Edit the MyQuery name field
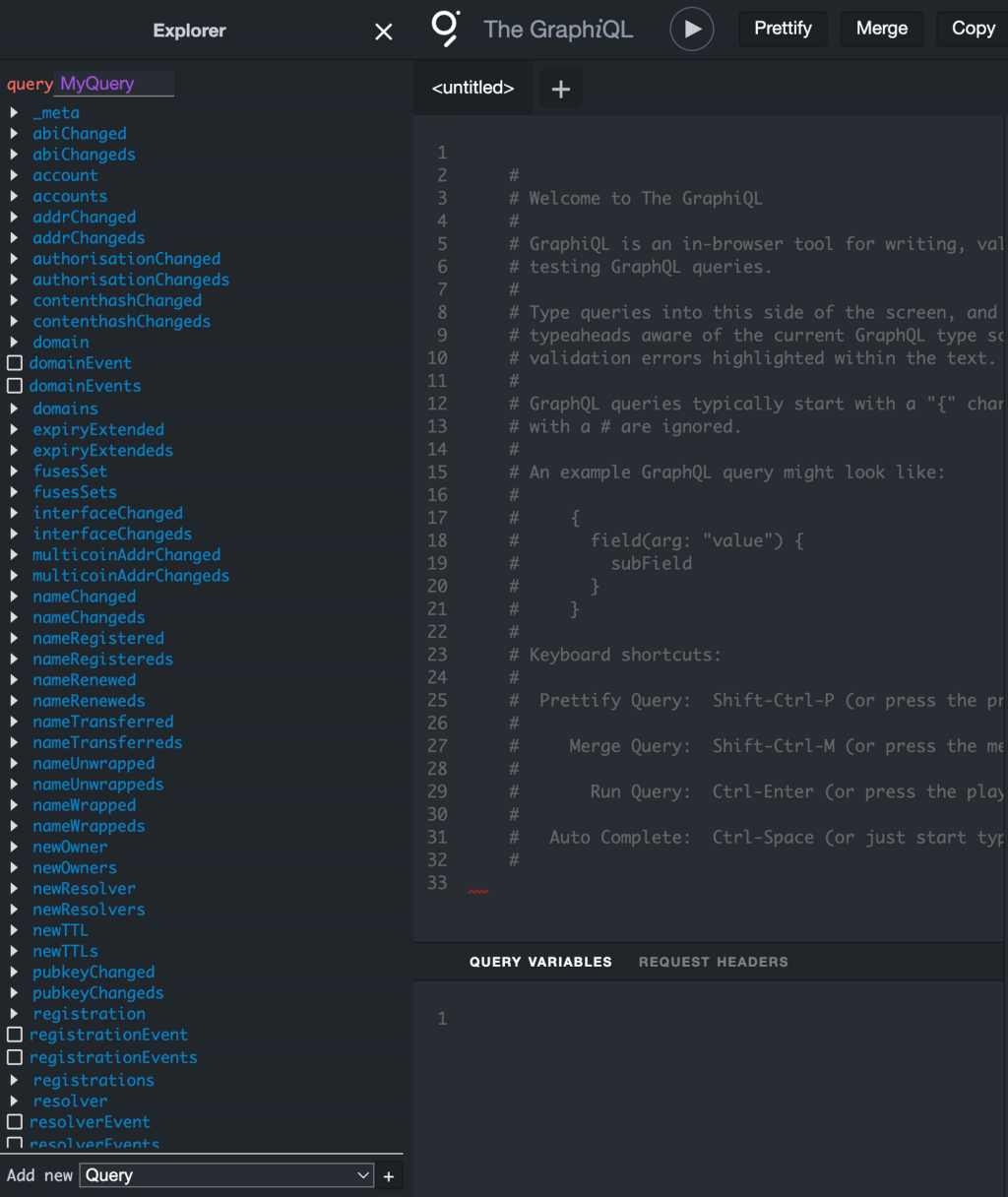 [116, 84]
